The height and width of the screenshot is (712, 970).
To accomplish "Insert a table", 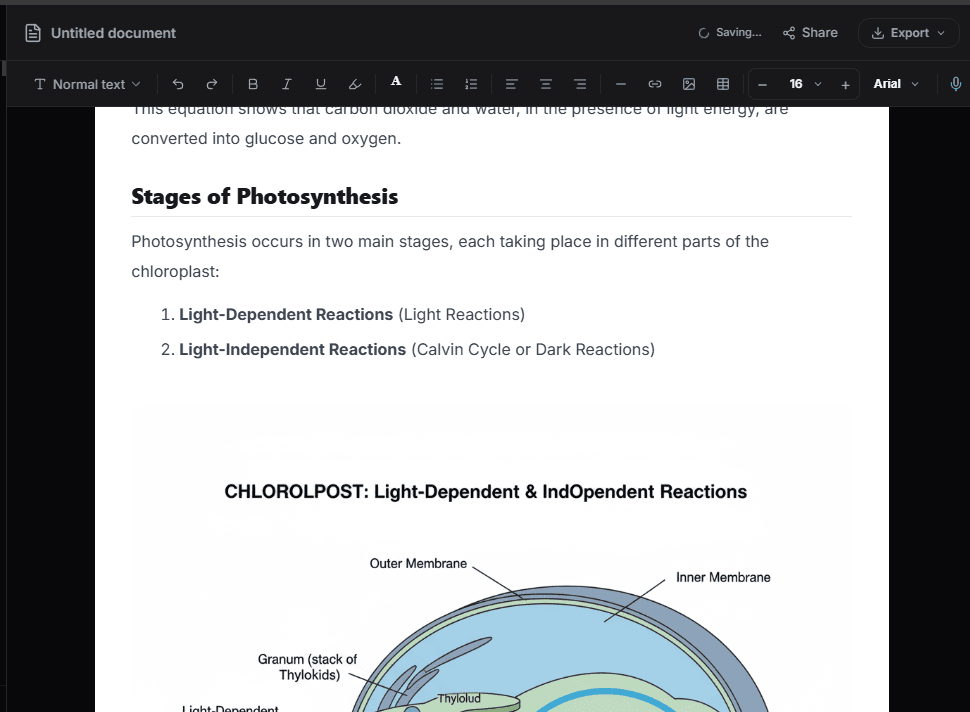I will click(x=723, y=84).
